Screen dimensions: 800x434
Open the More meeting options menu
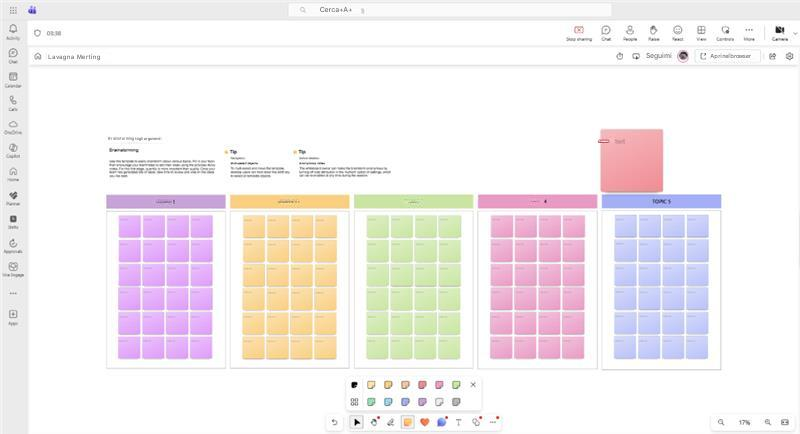tap(749, 34)
